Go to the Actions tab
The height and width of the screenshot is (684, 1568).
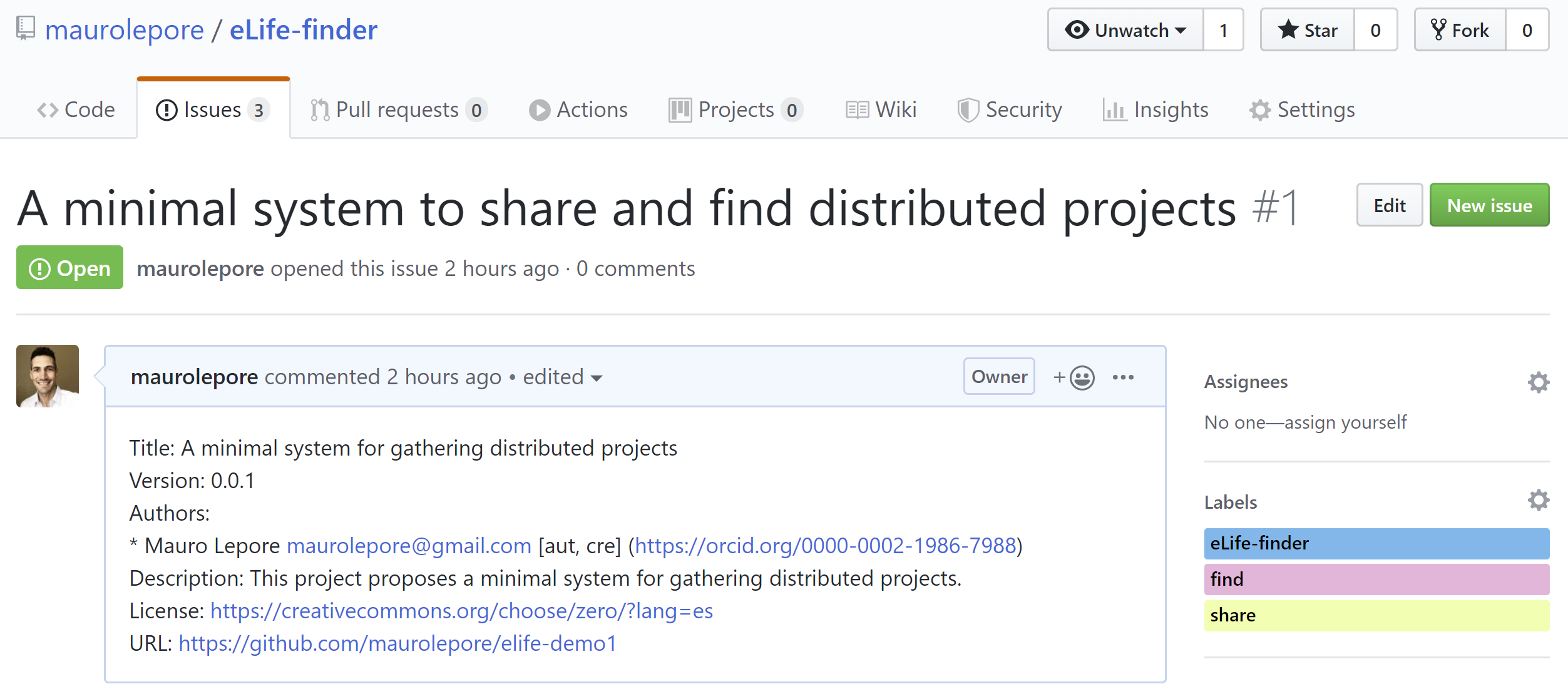pos(578,110)
